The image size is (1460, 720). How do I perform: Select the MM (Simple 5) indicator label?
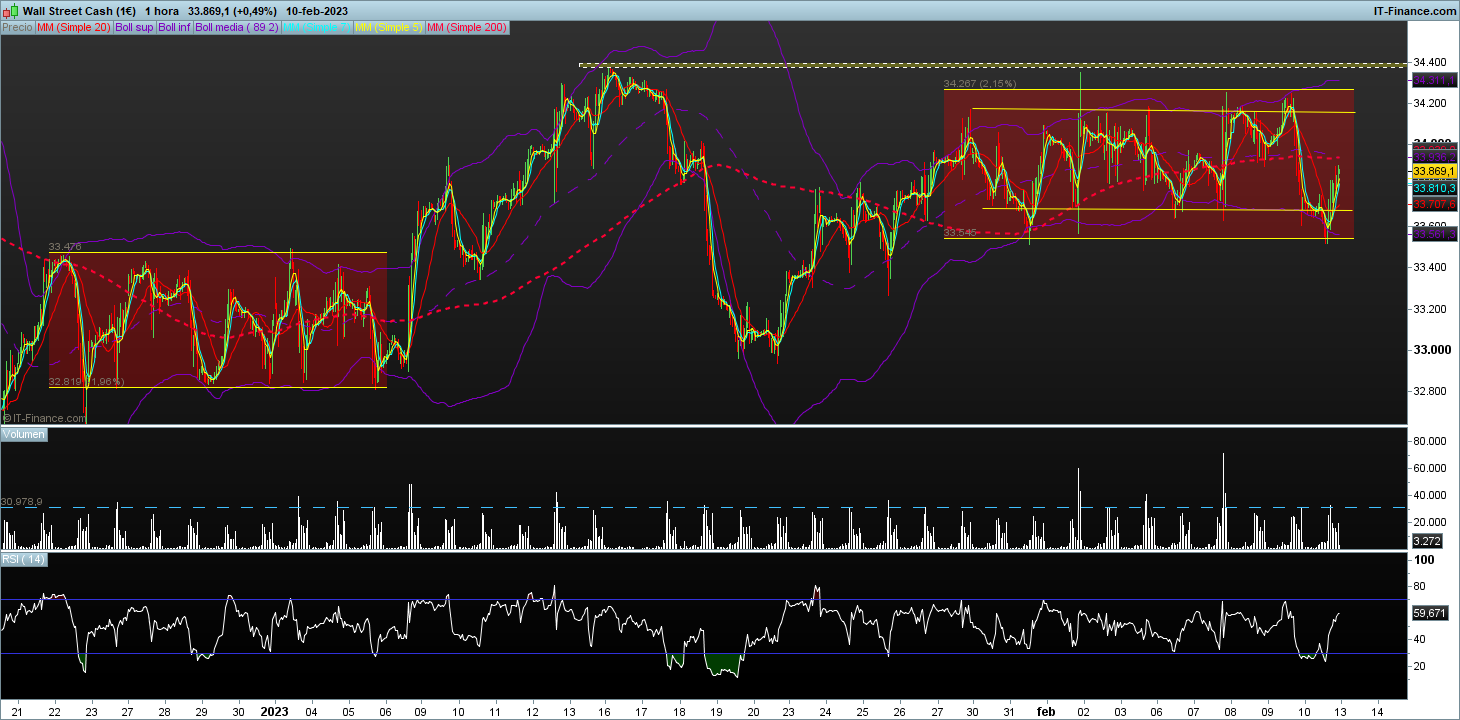pyautogui.click(x=389, y=28)
